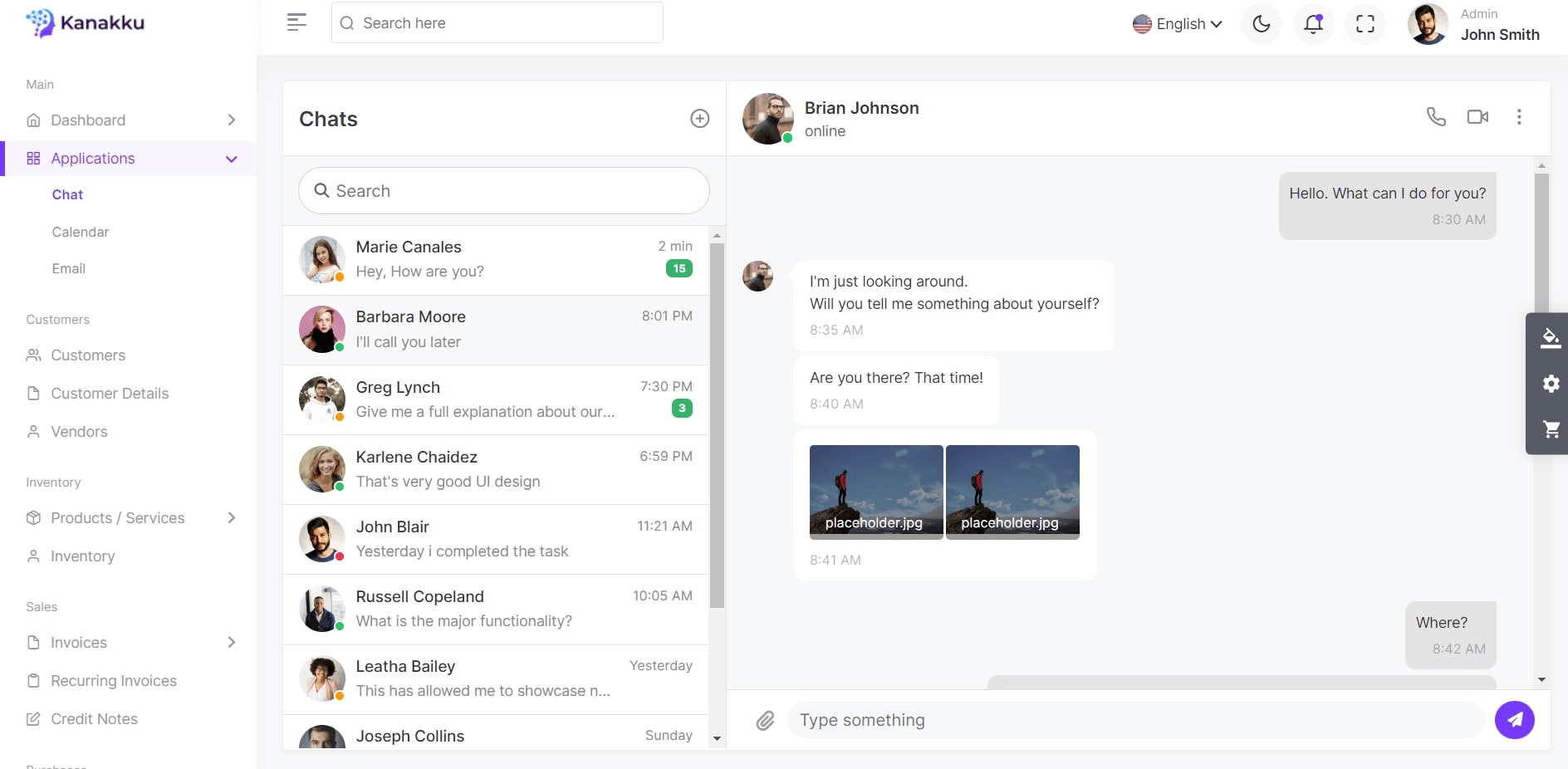Toggle fullscreen mode

(x=1365, y=24)
